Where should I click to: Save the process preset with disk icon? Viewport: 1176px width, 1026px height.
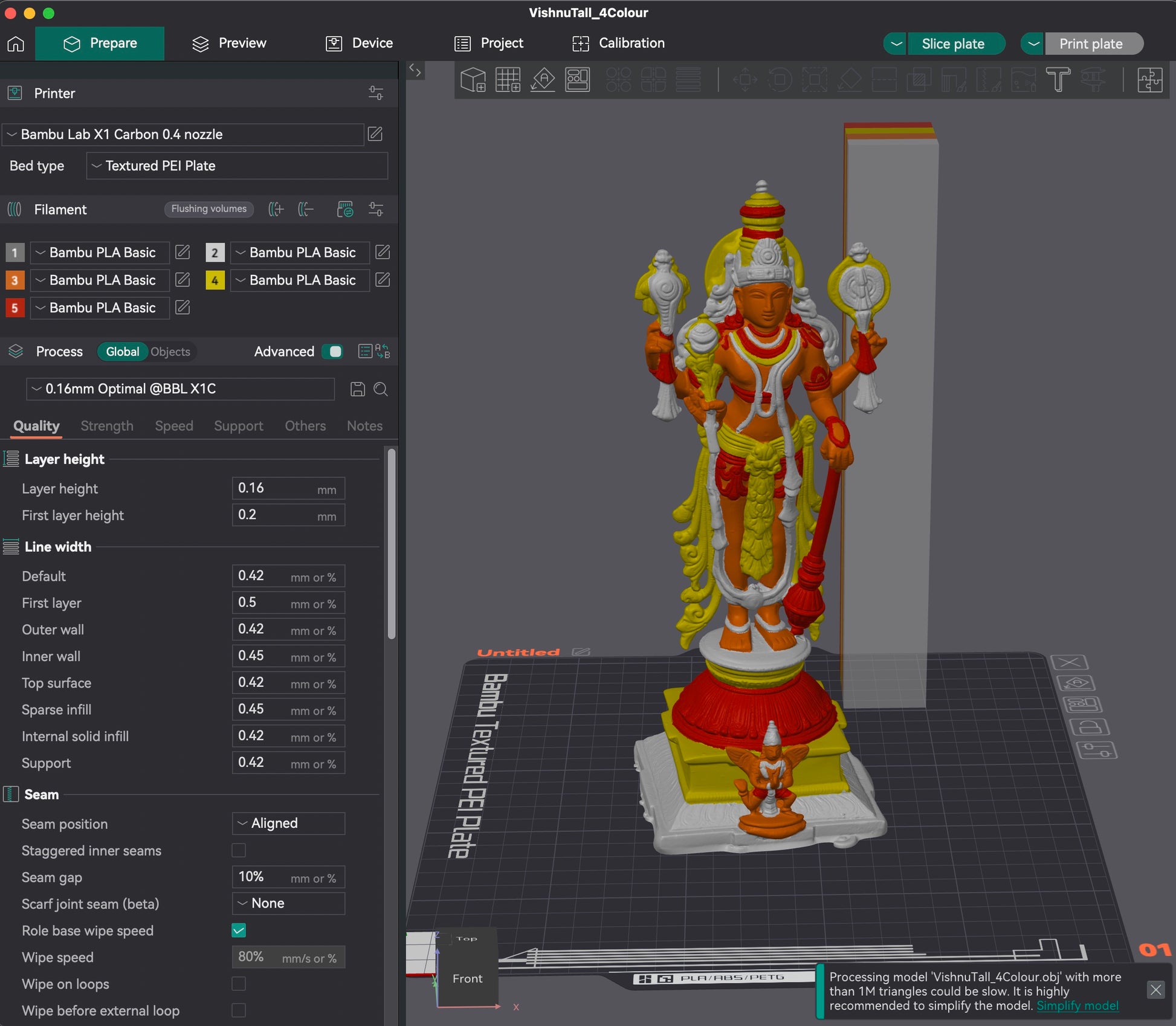coord(357,389)
